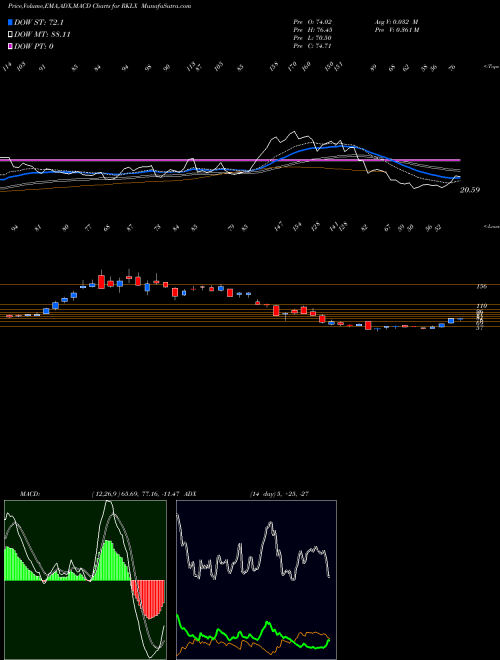This screenshot has height=660, width=500.
Task: Click the 'MACD:' panel label
Action: click(x=29, y=494)
